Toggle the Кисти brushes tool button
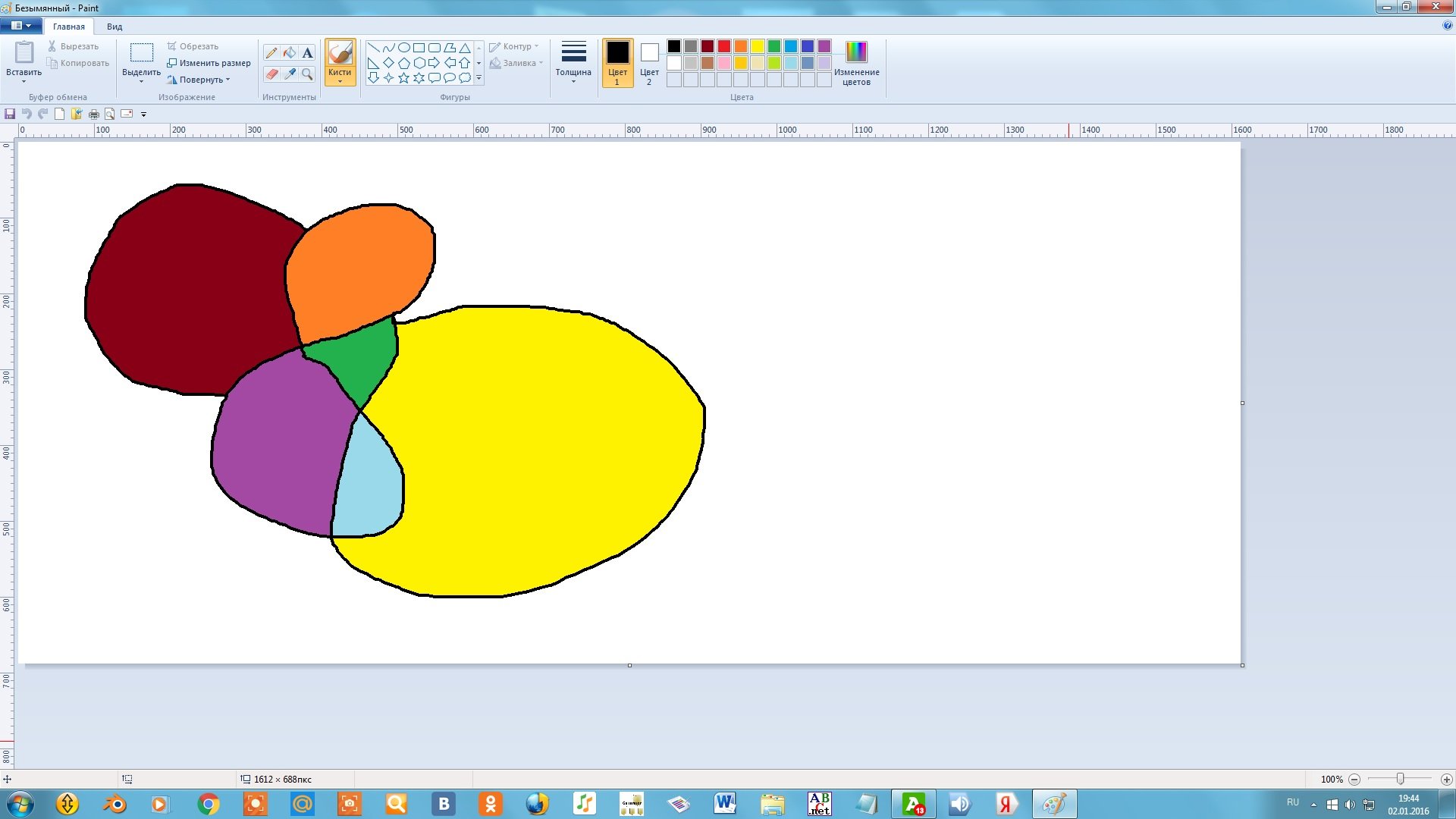This screenshot has width=1456, height=819. [x=340, y=61]
